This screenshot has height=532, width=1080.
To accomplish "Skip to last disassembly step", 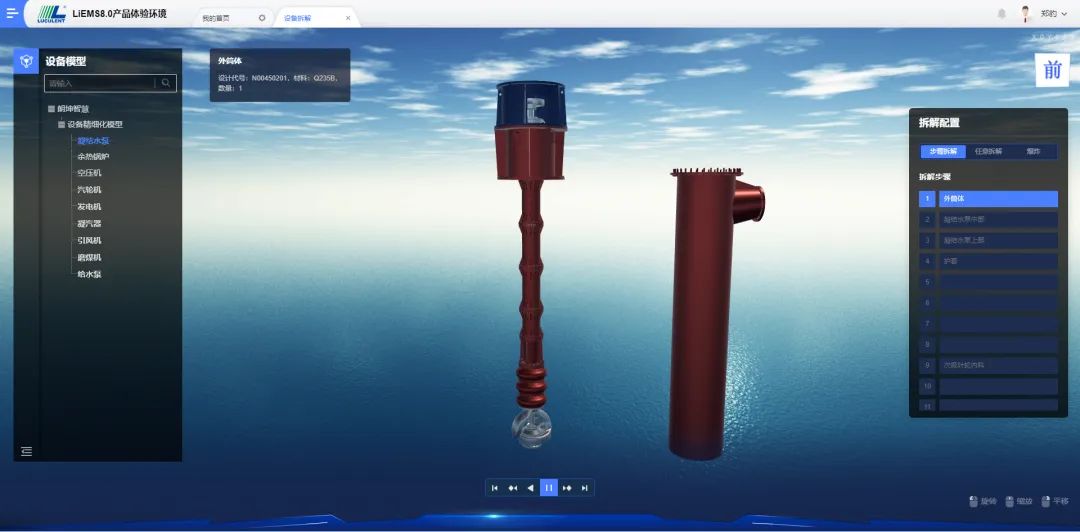I will tap(585, 487).
